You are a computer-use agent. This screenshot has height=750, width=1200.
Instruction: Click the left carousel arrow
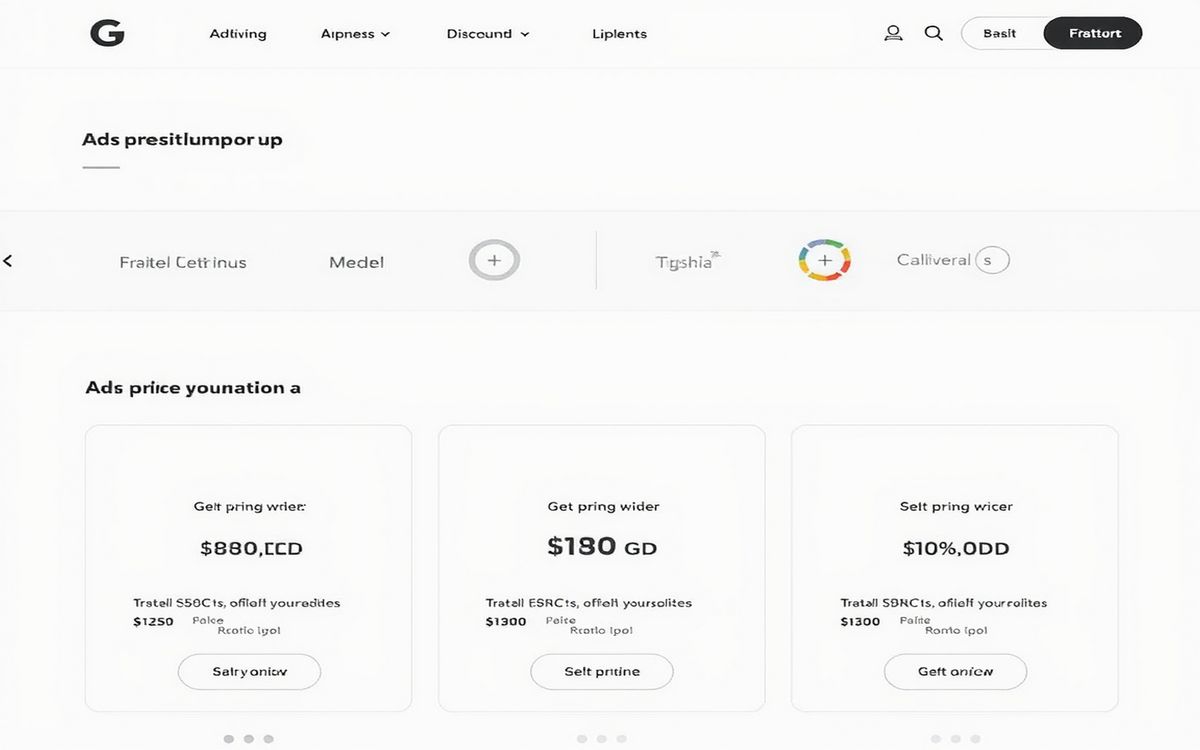[8, 261]
